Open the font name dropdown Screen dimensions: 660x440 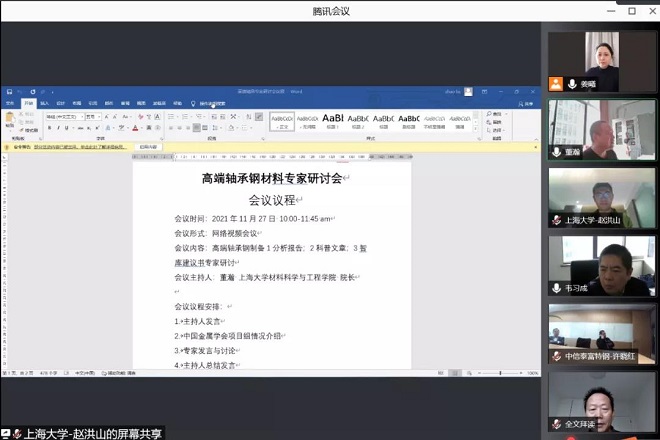coord(81,116)
